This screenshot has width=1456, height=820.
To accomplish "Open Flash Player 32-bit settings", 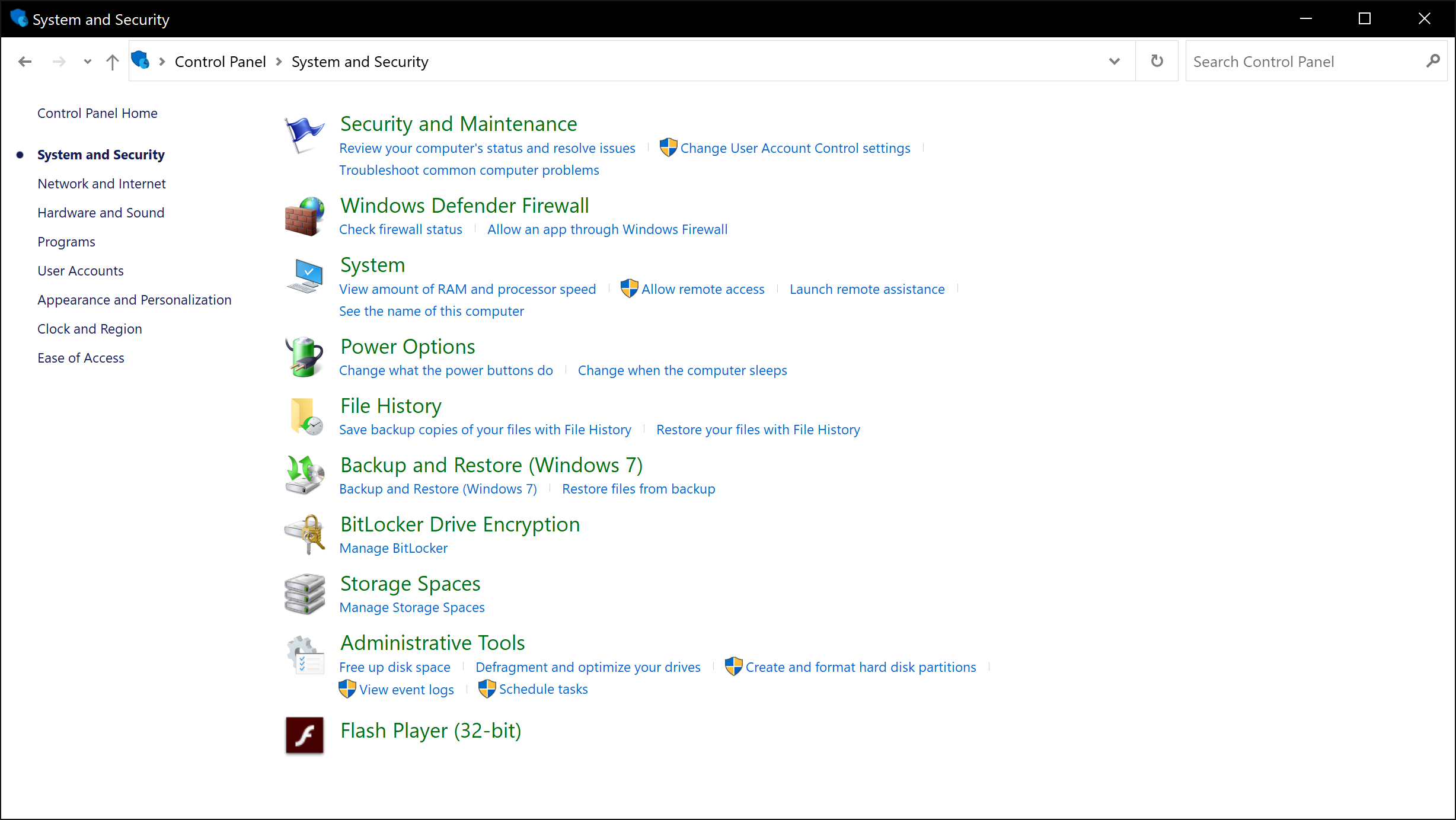I will click(430, 729).
